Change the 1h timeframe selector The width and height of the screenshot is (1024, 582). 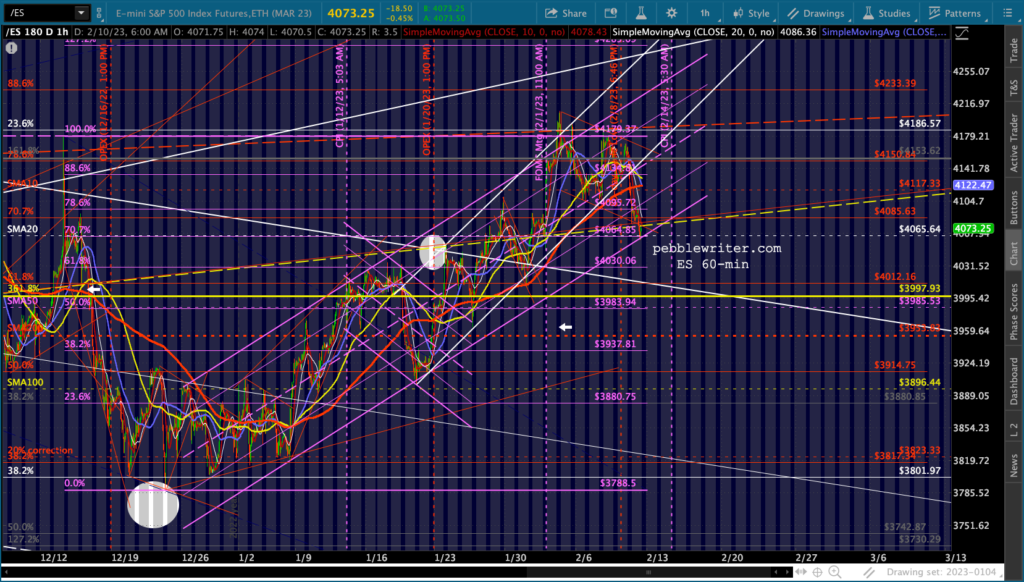(707, 13)
